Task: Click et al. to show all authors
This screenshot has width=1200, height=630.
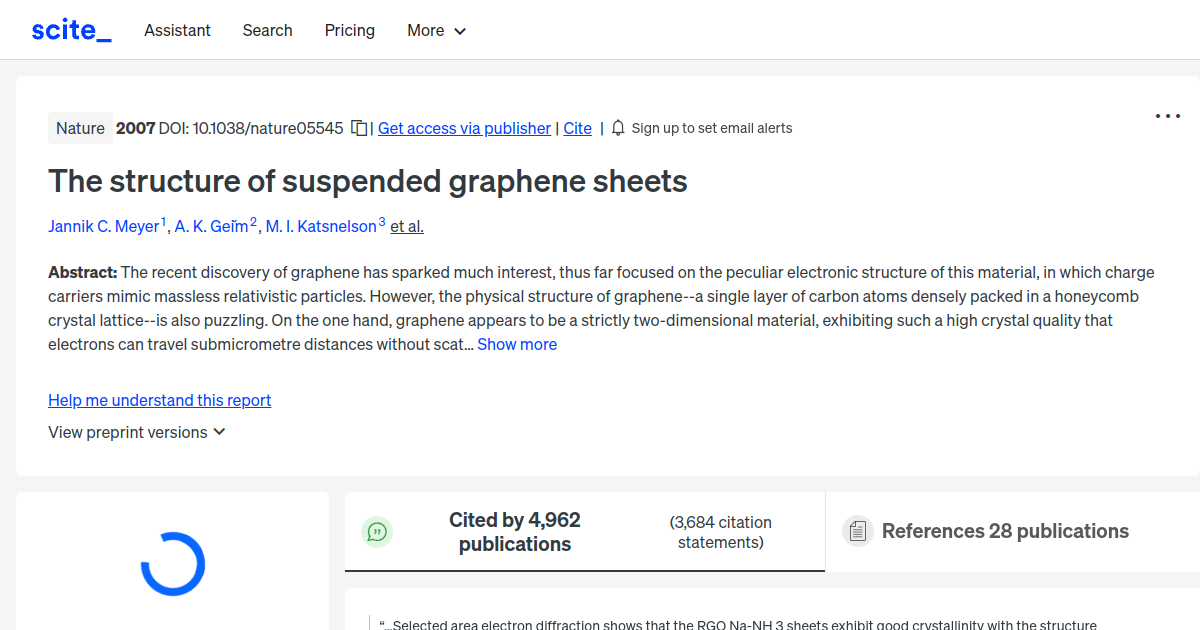Action: 406,226
